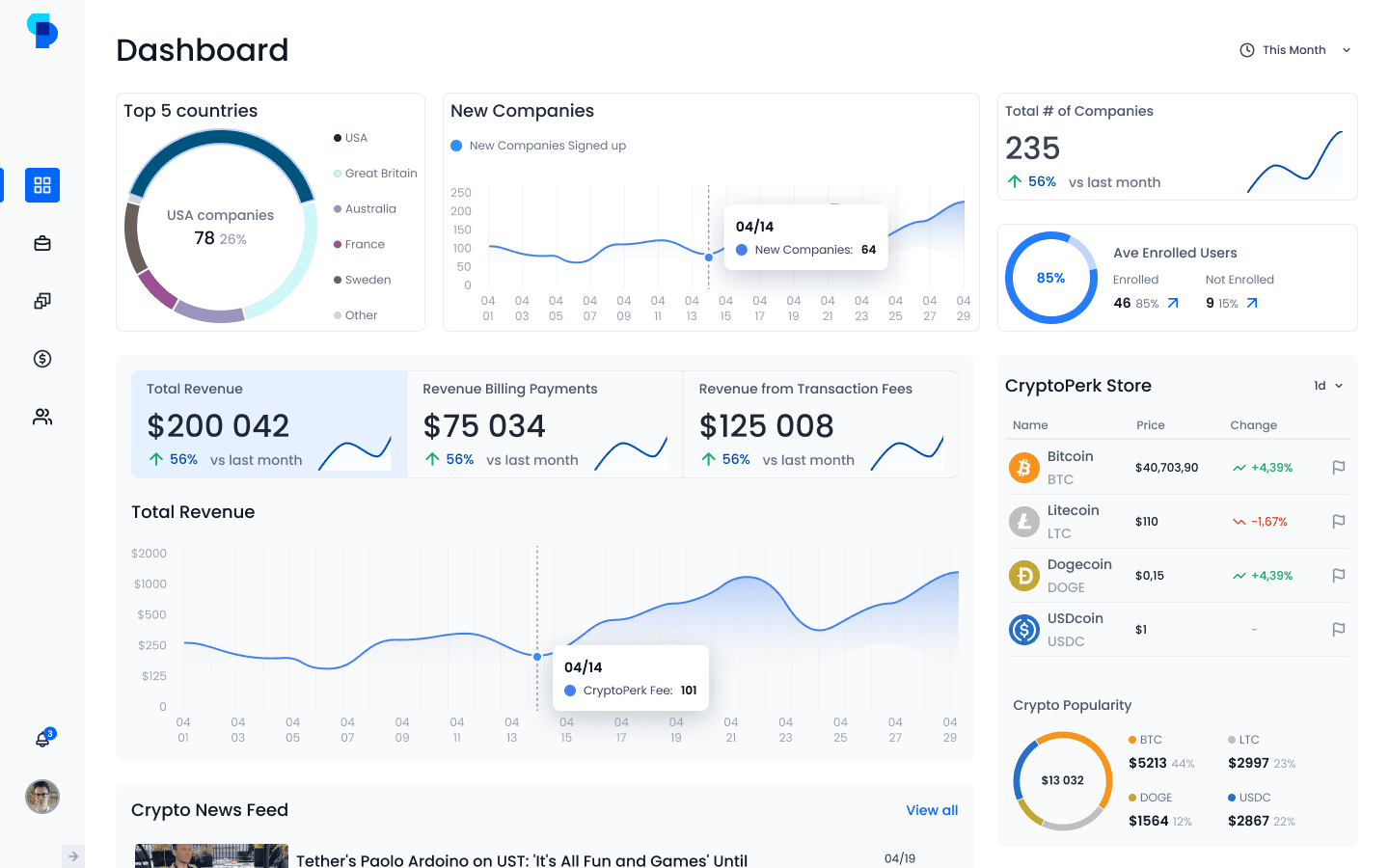Open the 1d range dropdown in CryptoPerk Store
Image resolution: width=1389 pixels, height=868 pixels.
(1328, 386)
